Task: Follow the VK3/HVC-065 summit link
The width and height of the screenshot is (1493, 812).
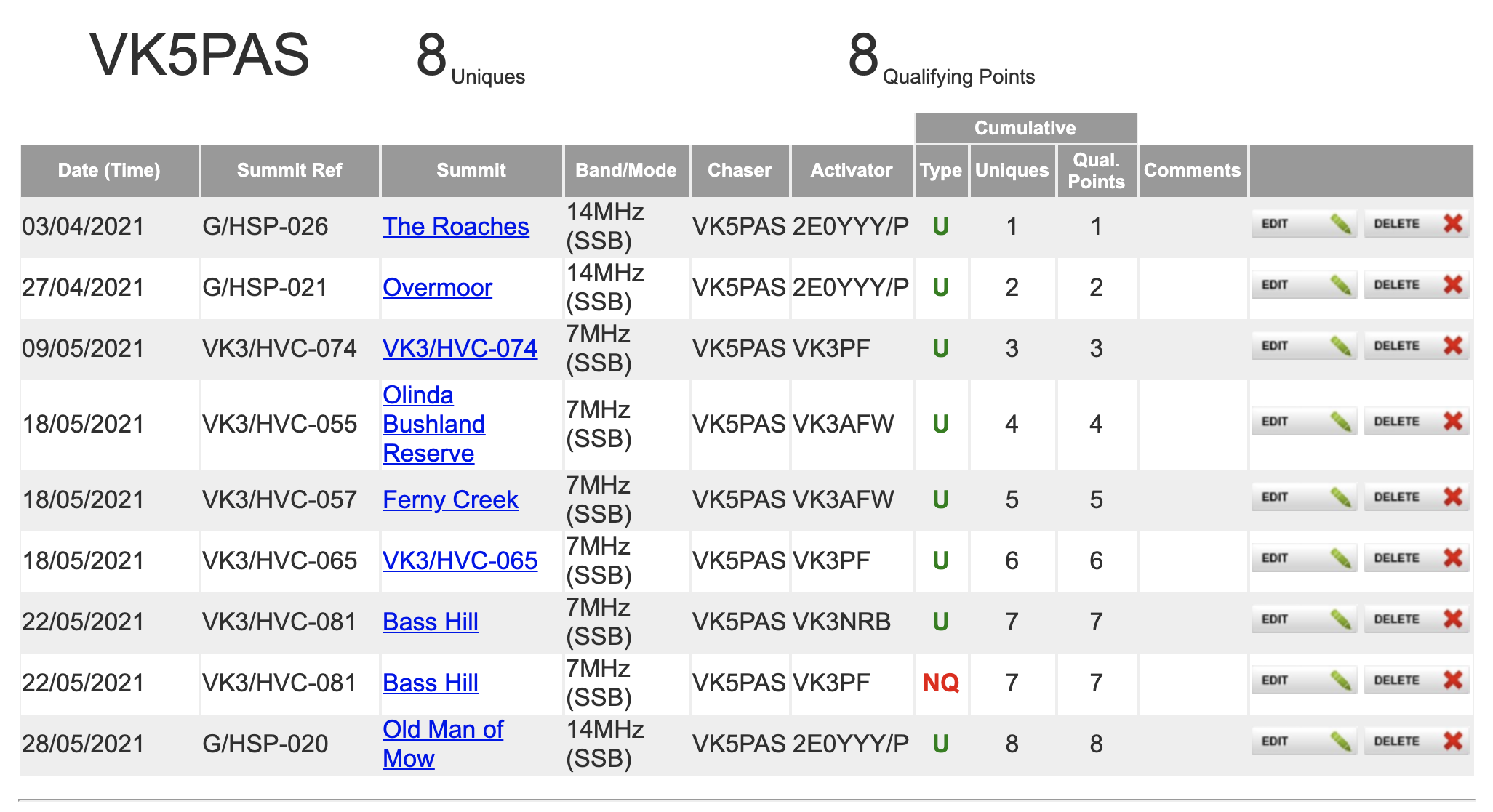Action: coord(460,561)
